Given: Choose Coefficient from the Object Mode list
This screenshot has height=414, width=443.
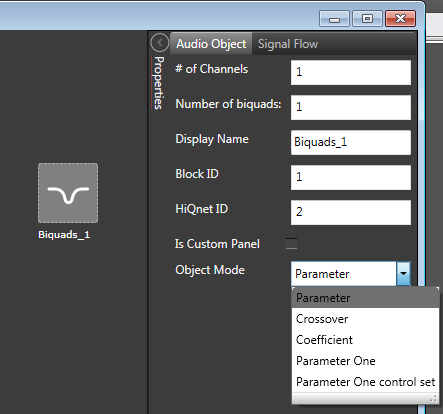Looking at the screenshot, I should point(365,340).
